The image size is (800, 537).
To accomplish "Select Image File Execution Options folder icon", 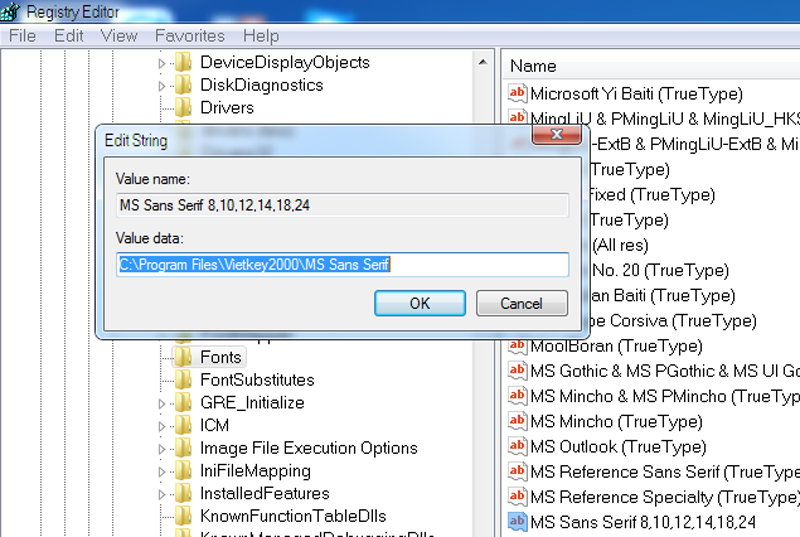I will tap(184, 448).
